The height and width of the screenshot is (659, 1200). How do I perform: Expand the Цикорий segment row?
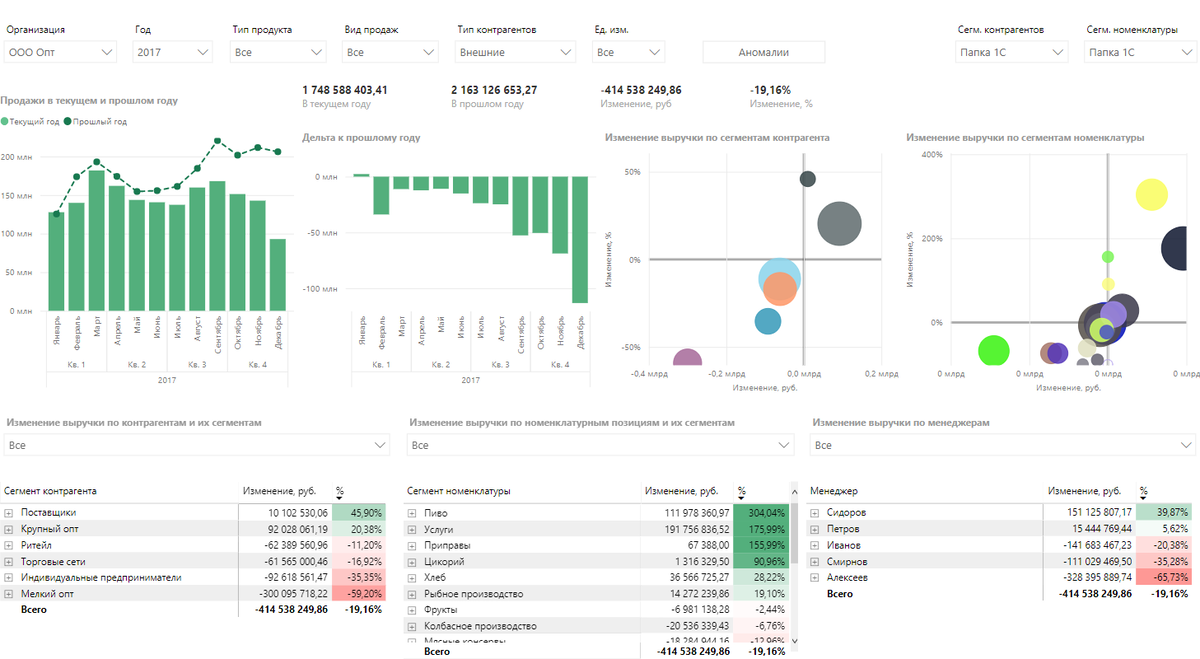414,561
